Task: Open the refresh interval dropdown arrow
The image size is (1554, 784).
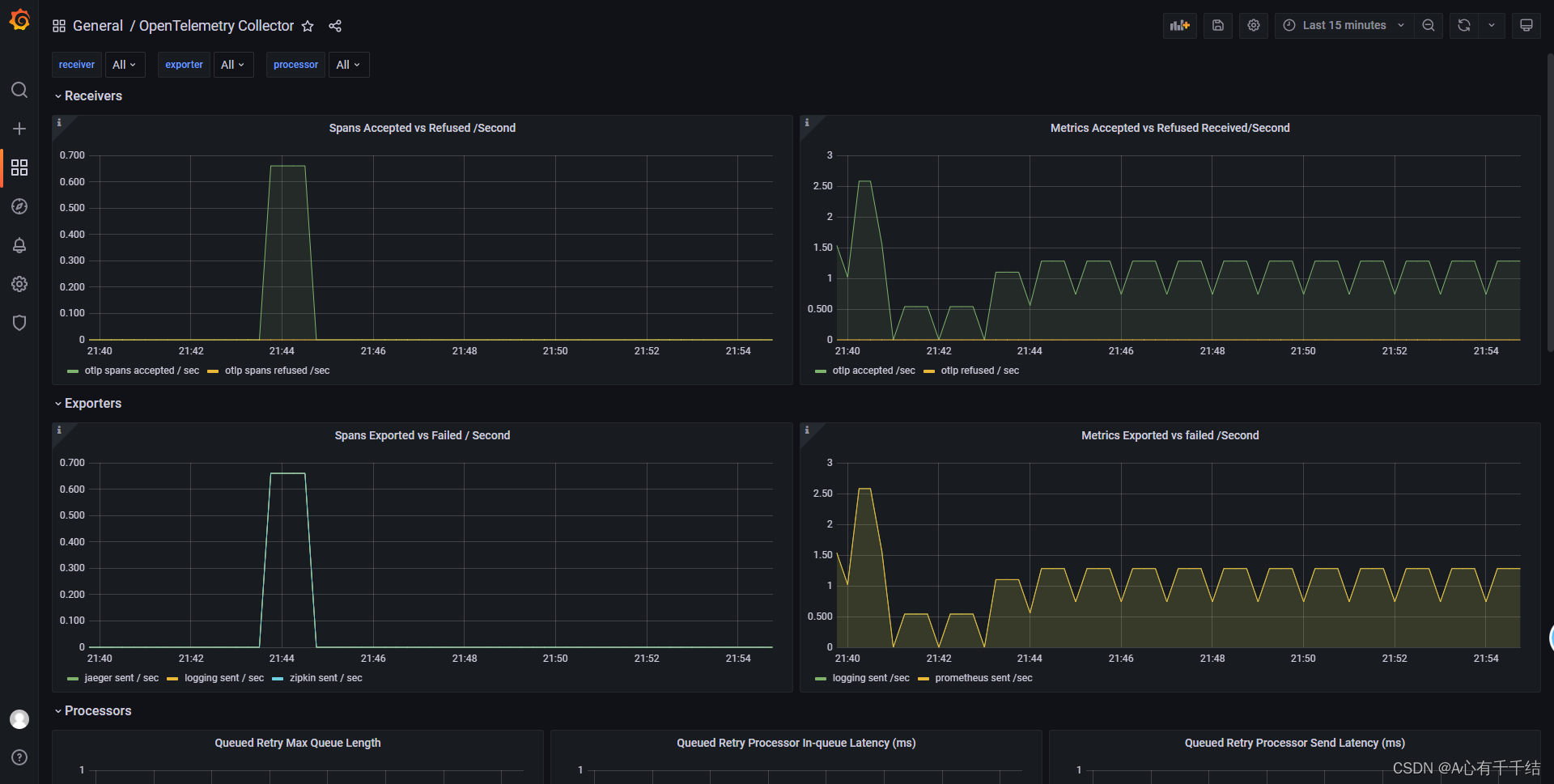Action: click(1492, 26)
